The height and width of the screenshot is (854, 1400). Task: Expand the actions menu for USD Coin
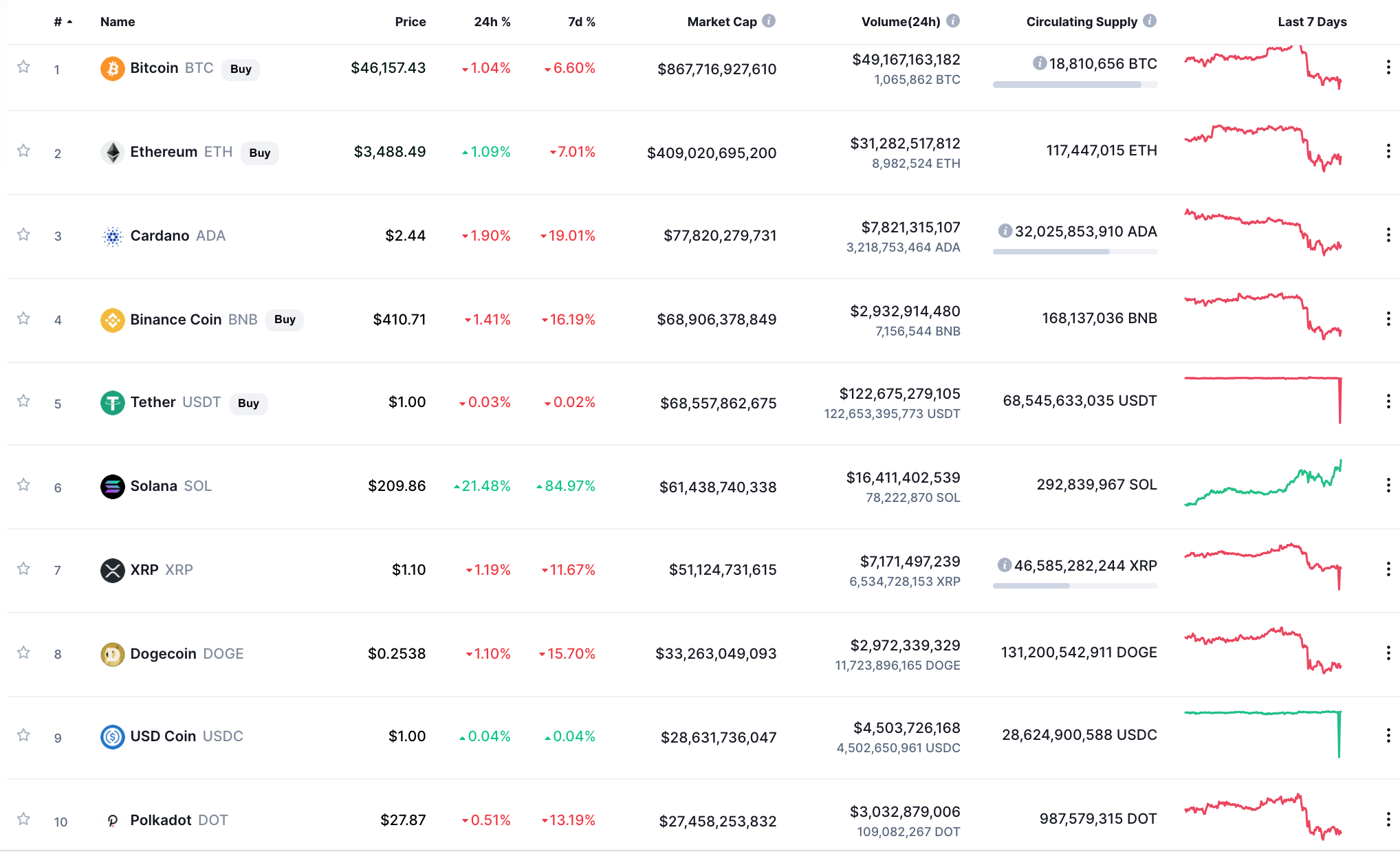click(x=1388, y=736)
